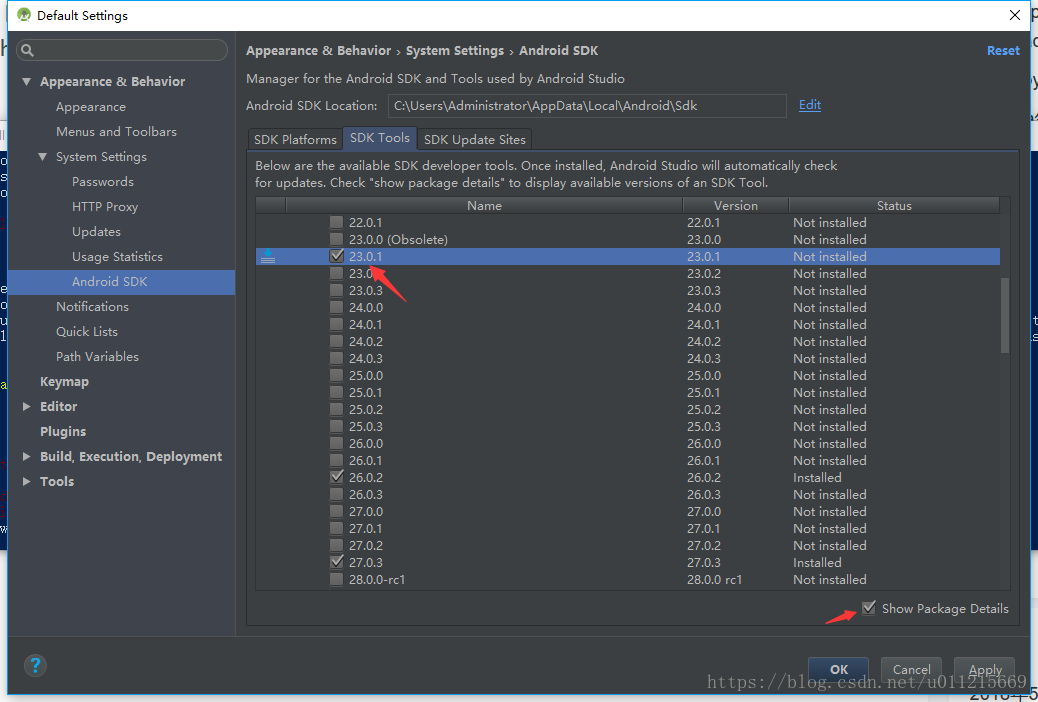Select Keymap in the sidebar
1038x702 pixels.
pos(64,381)
